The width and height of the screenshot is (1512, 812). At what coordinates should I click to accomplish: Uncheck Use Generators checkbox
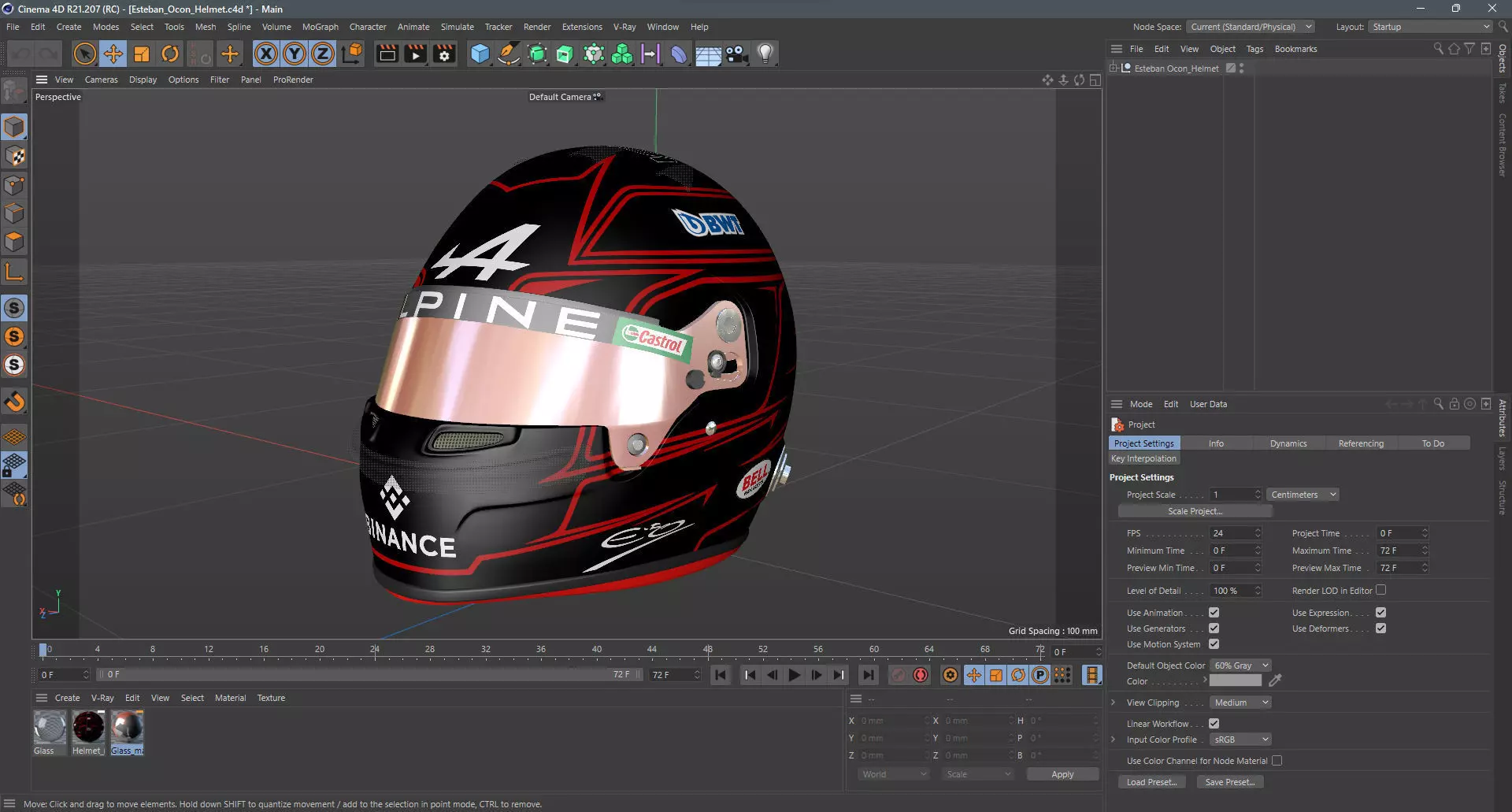pos(1214,628)
